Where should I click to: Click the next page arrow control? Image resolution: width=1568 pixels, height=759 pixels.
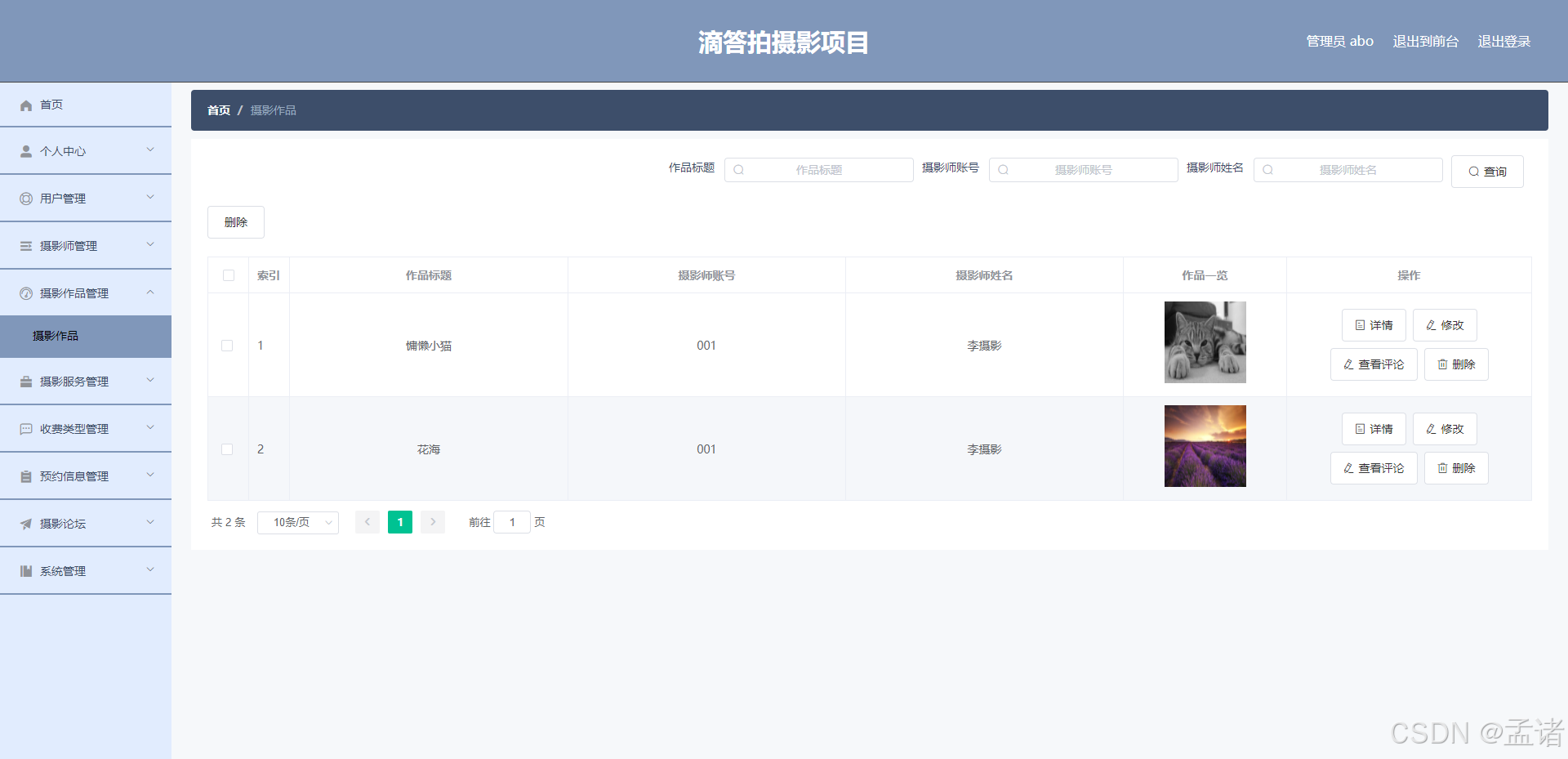432,522
